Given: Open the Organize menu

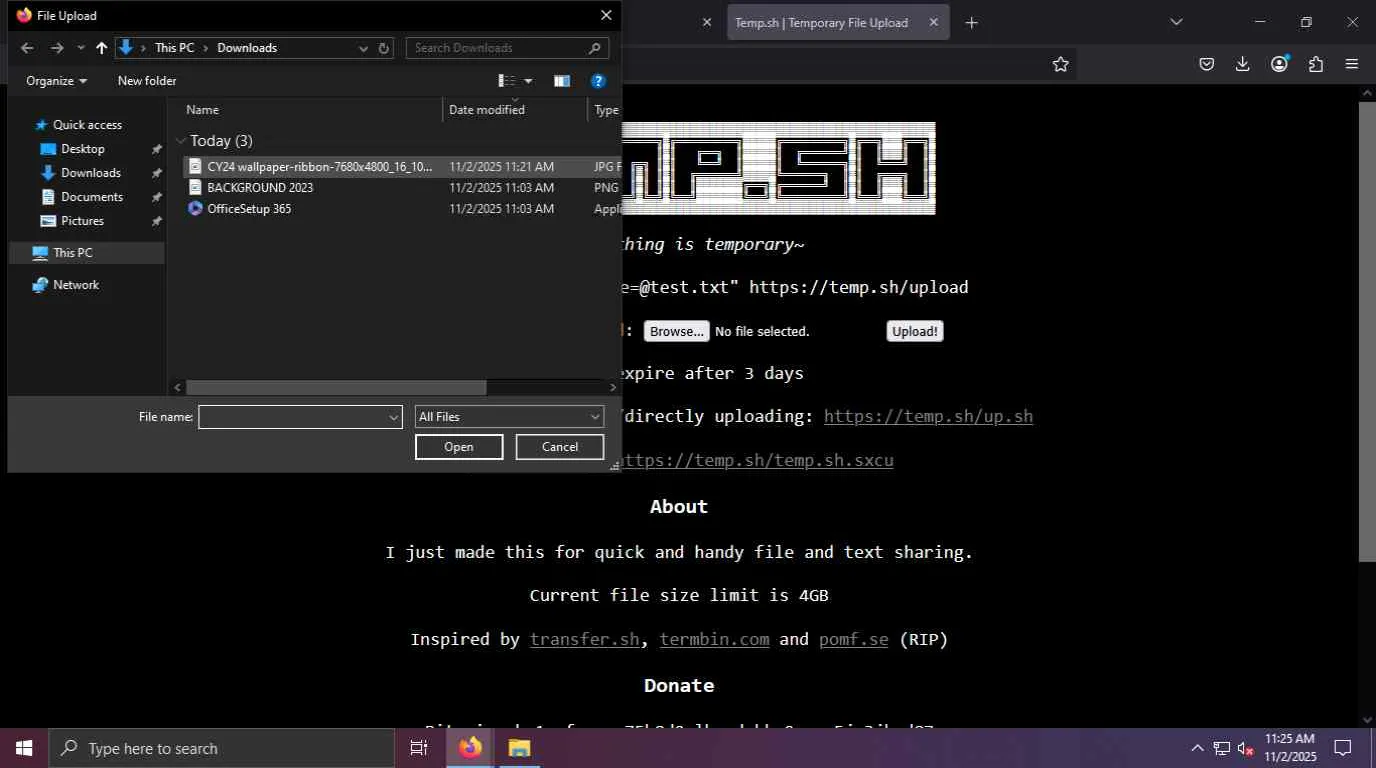Looking at the screenshot, I should pyautogui.click(x=56, y=81).
